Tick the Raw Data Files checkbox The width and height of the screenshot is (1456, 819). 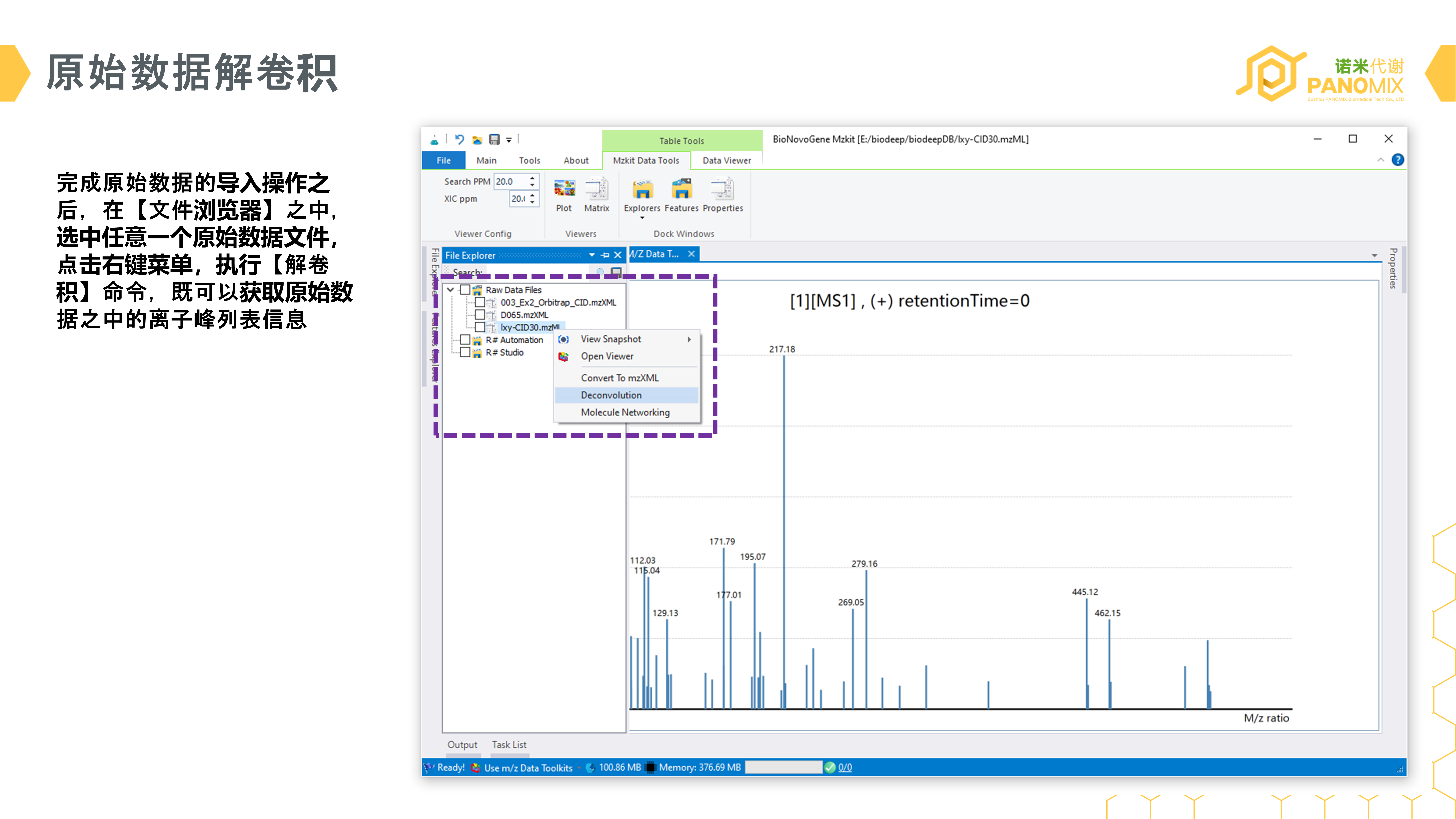click(465, 290)
